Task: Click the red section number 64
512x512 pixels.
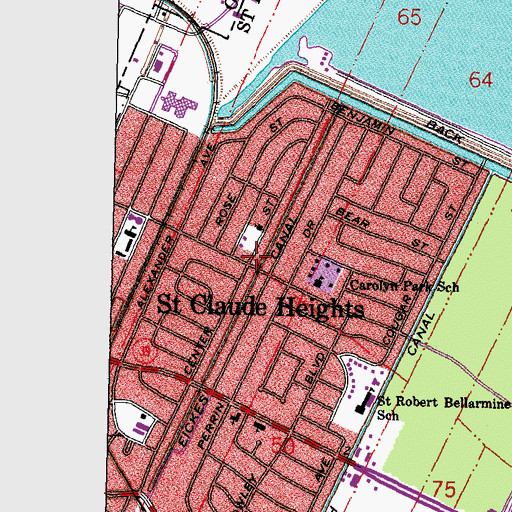Action: pos(481,80)
